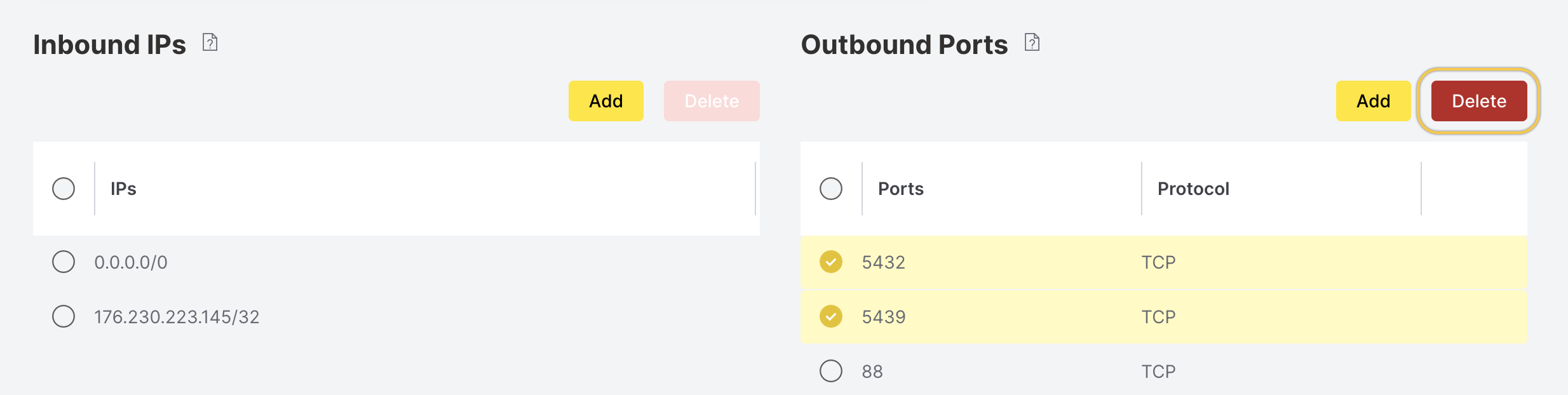The width and height of the screenshot is (1568, 395).
Task: Toggle select-all checkbox in Ports header
Action: 831,189
